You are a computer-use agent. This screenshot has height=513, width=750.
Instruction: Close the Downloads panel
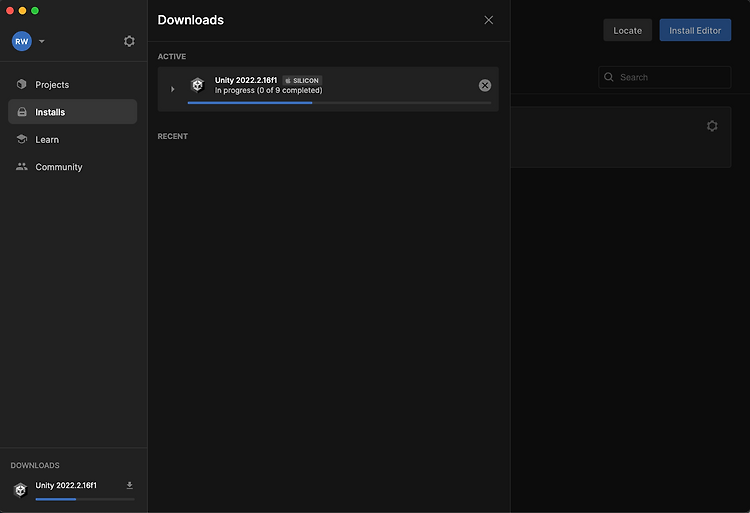488,20
